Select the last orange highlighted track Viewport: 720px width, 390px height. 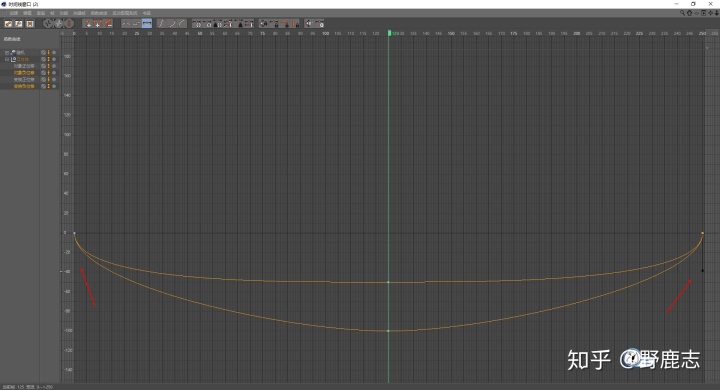pyautogui.click(x=24, y=86)
